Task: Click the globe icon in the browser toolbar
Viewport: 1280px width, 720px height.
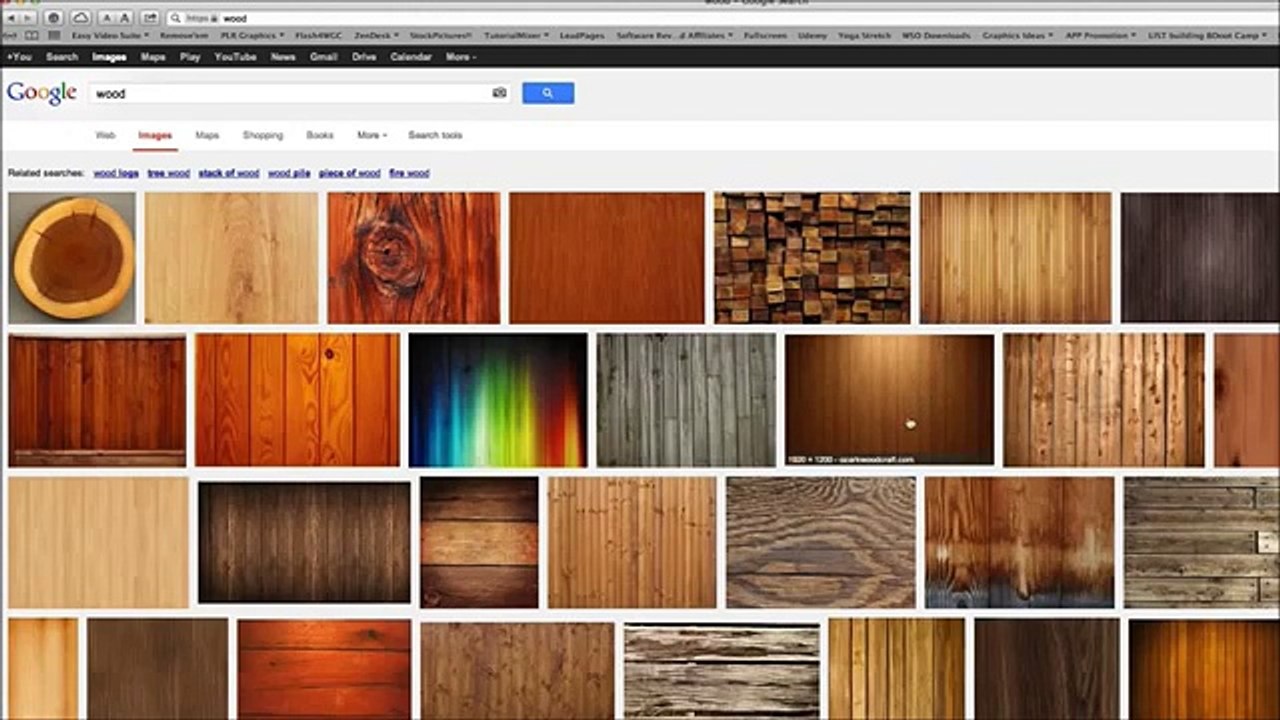Action: [54, 18]
